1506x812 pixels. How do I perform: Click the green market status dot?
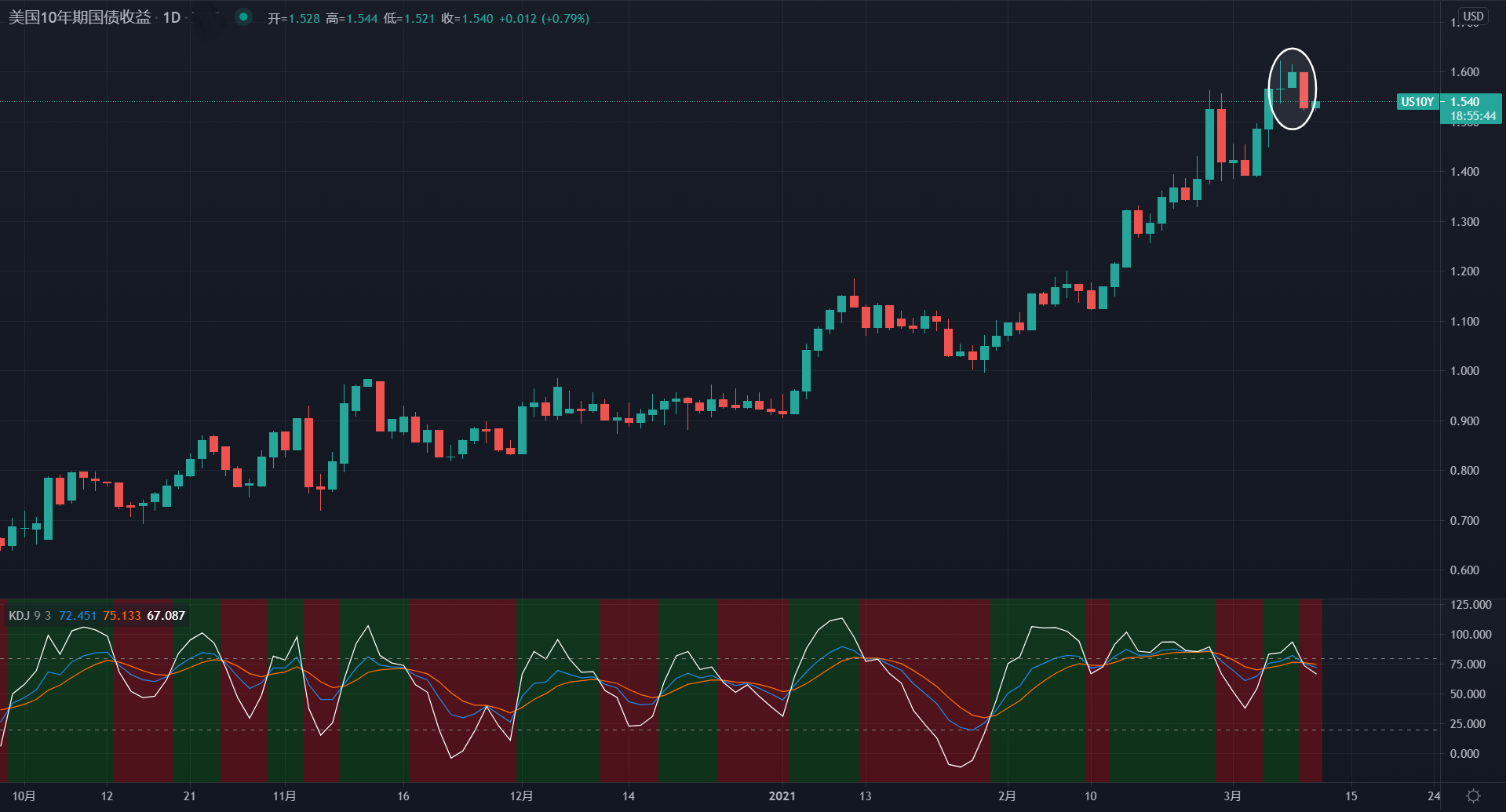click(x=244, y=16)
